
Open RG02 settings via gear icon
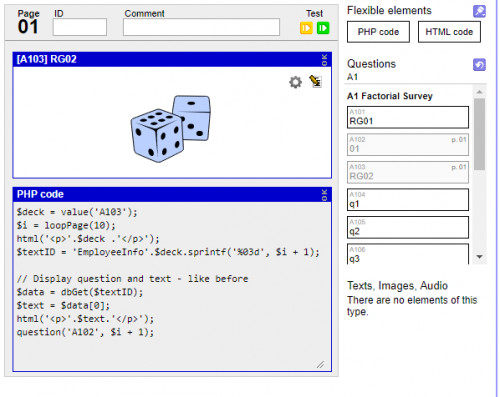[295, 82]
